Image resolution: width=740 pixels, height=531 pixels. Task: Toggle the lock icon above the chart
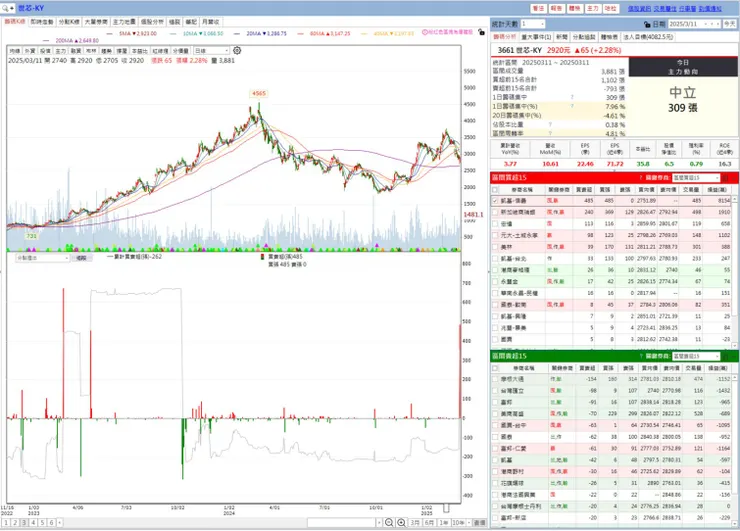pyautogui.click(x=481, y=32)
